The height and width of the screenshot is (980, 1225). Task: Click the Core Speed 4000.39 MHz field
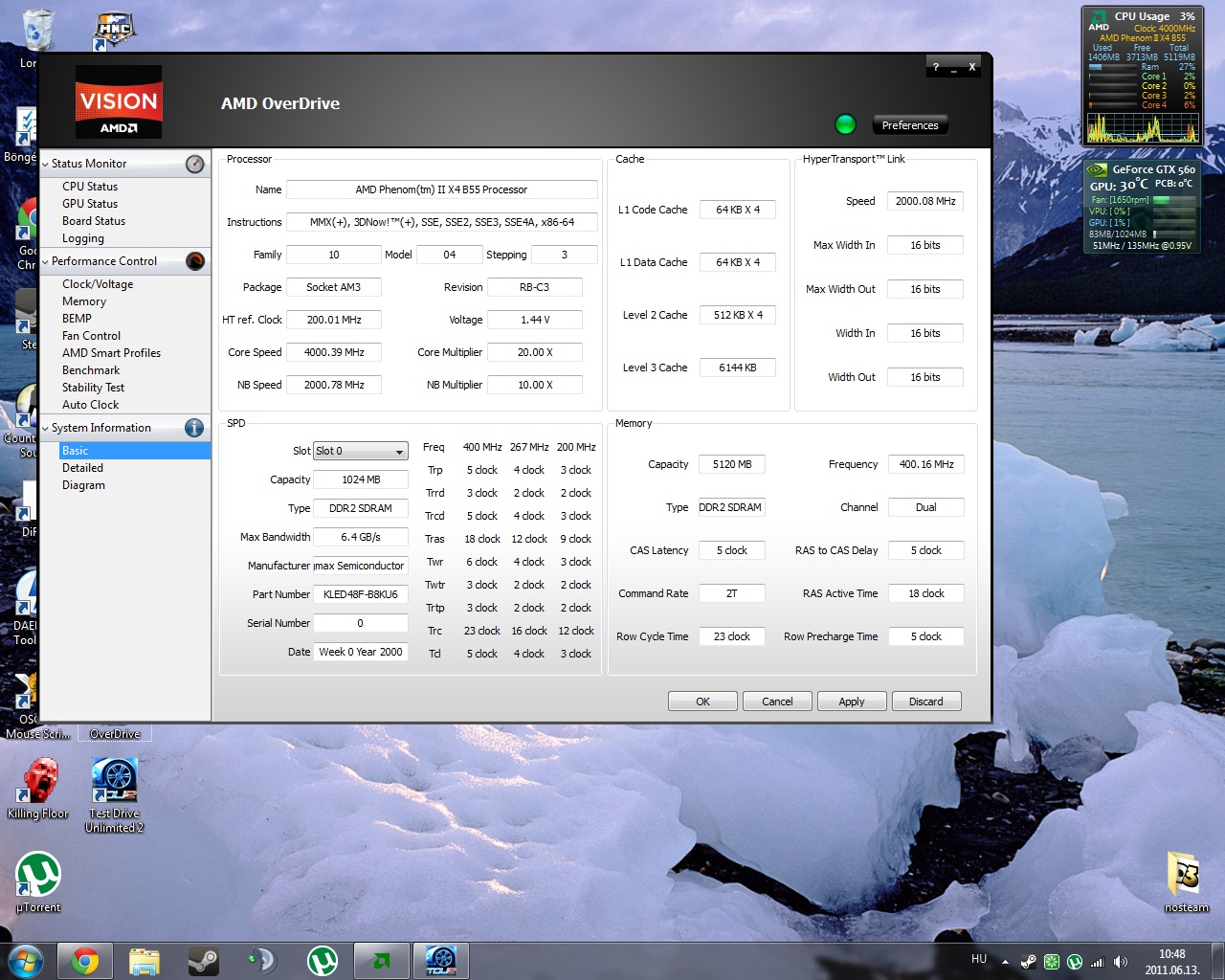(334, 352)
